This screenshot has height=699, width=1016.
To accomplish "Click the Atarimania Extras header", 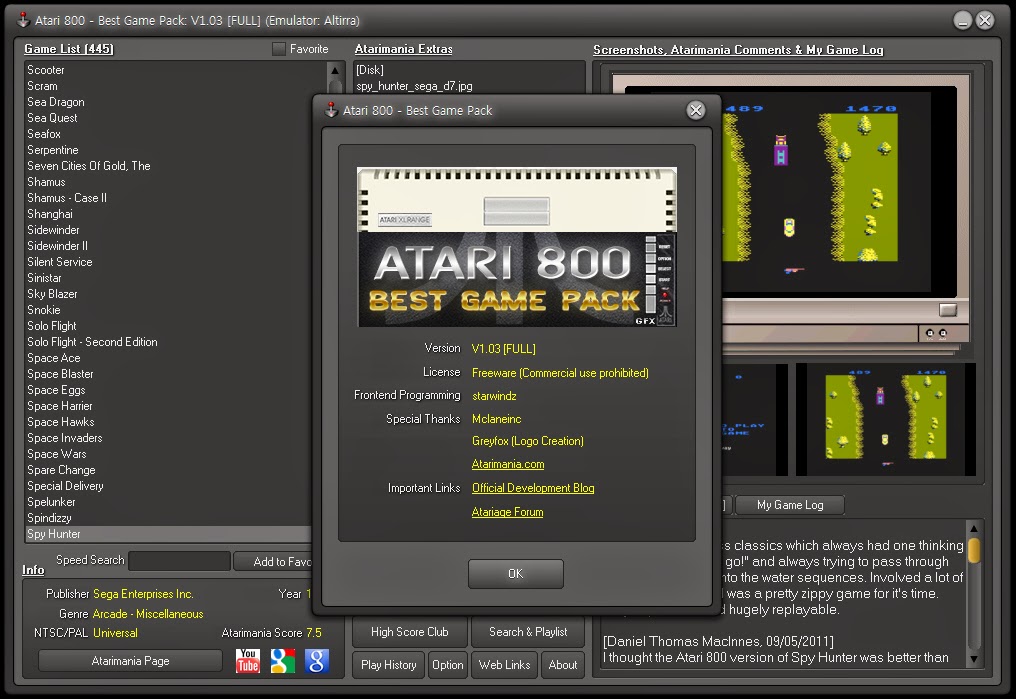I will click(404, 49).
